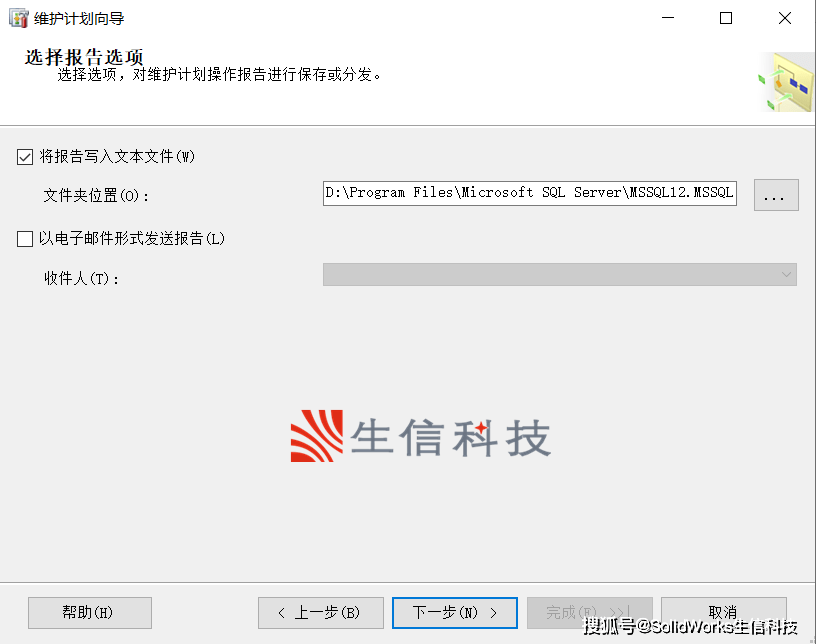
Task: Click the 以电子邮件形式发送报告(L) label text
Action: coord(132,239)
